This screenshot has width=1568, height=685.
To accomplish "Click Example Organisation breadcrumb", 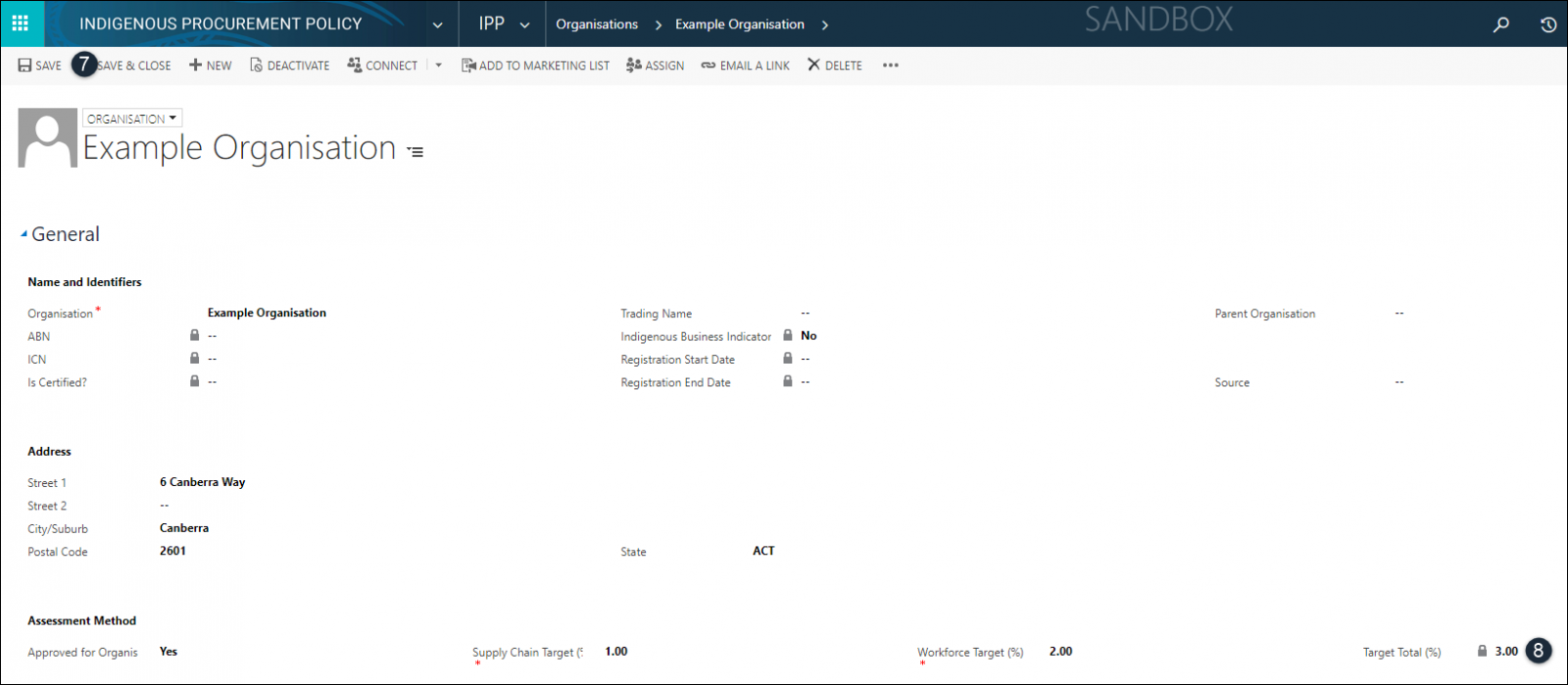I will [x=740, y=24].
